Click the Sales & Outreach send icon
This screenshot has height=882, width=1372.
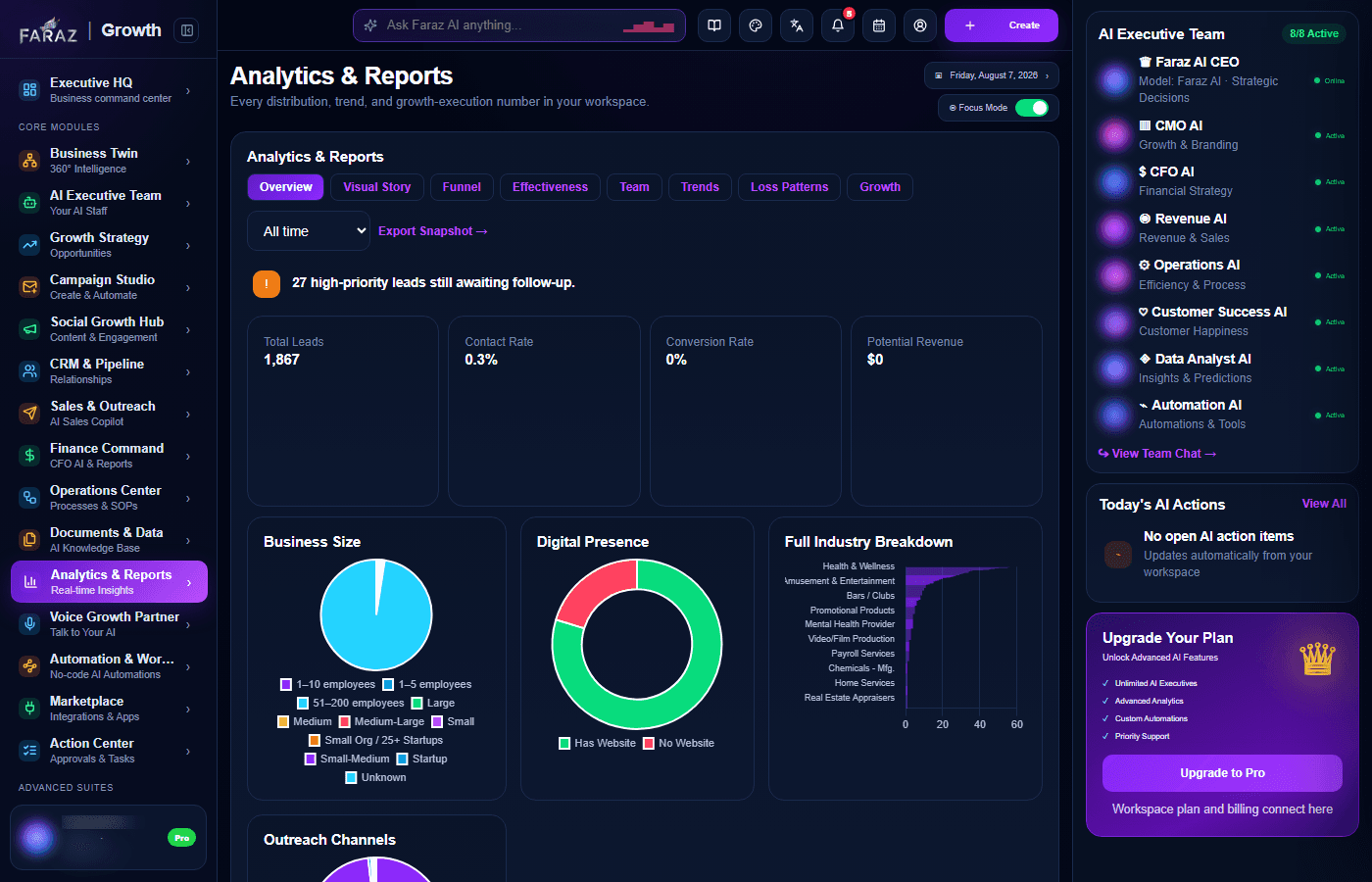coord(29,414)
